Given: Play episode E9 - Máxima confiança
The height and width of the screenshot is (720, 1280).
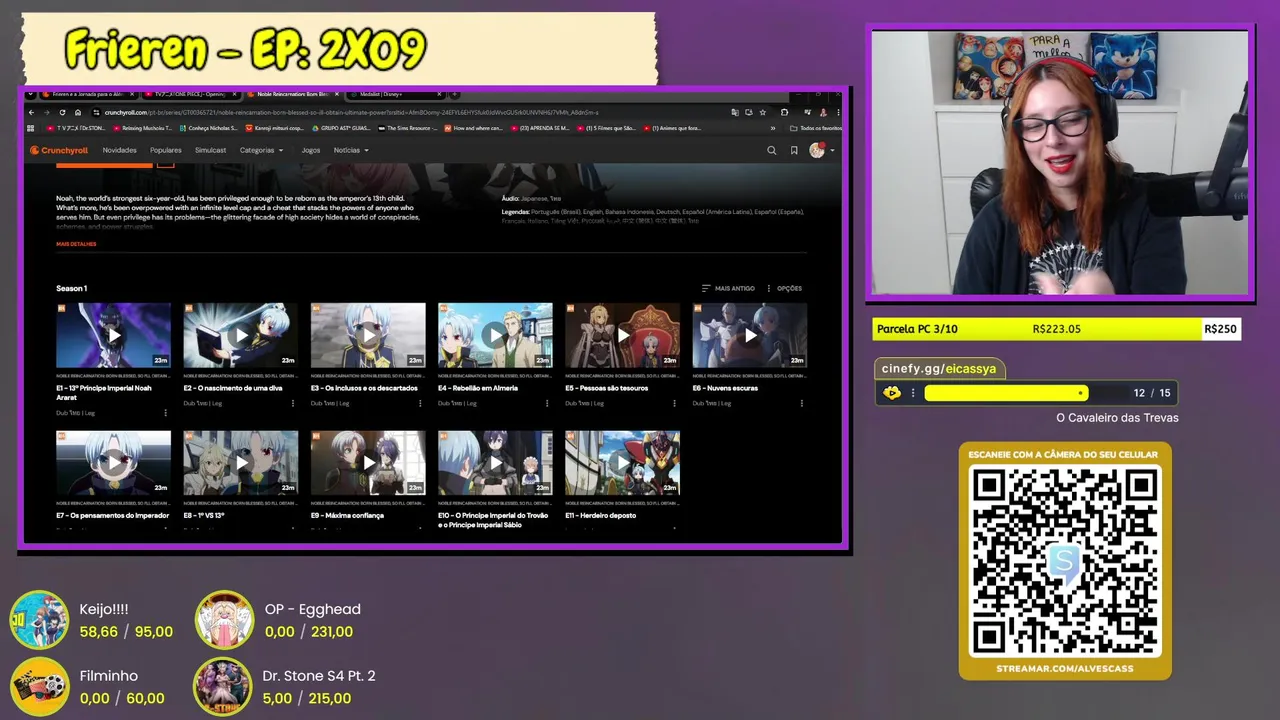Looking at the screenshot, I should [368, 463].
